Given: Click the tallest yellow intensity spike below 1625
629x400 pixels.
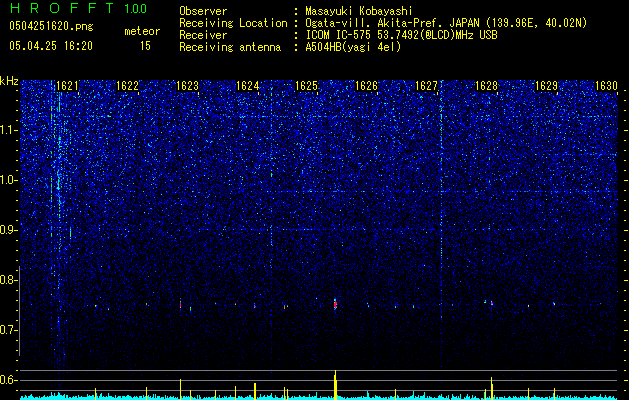Looking at the screenshot, I should [x=335, y=385].
